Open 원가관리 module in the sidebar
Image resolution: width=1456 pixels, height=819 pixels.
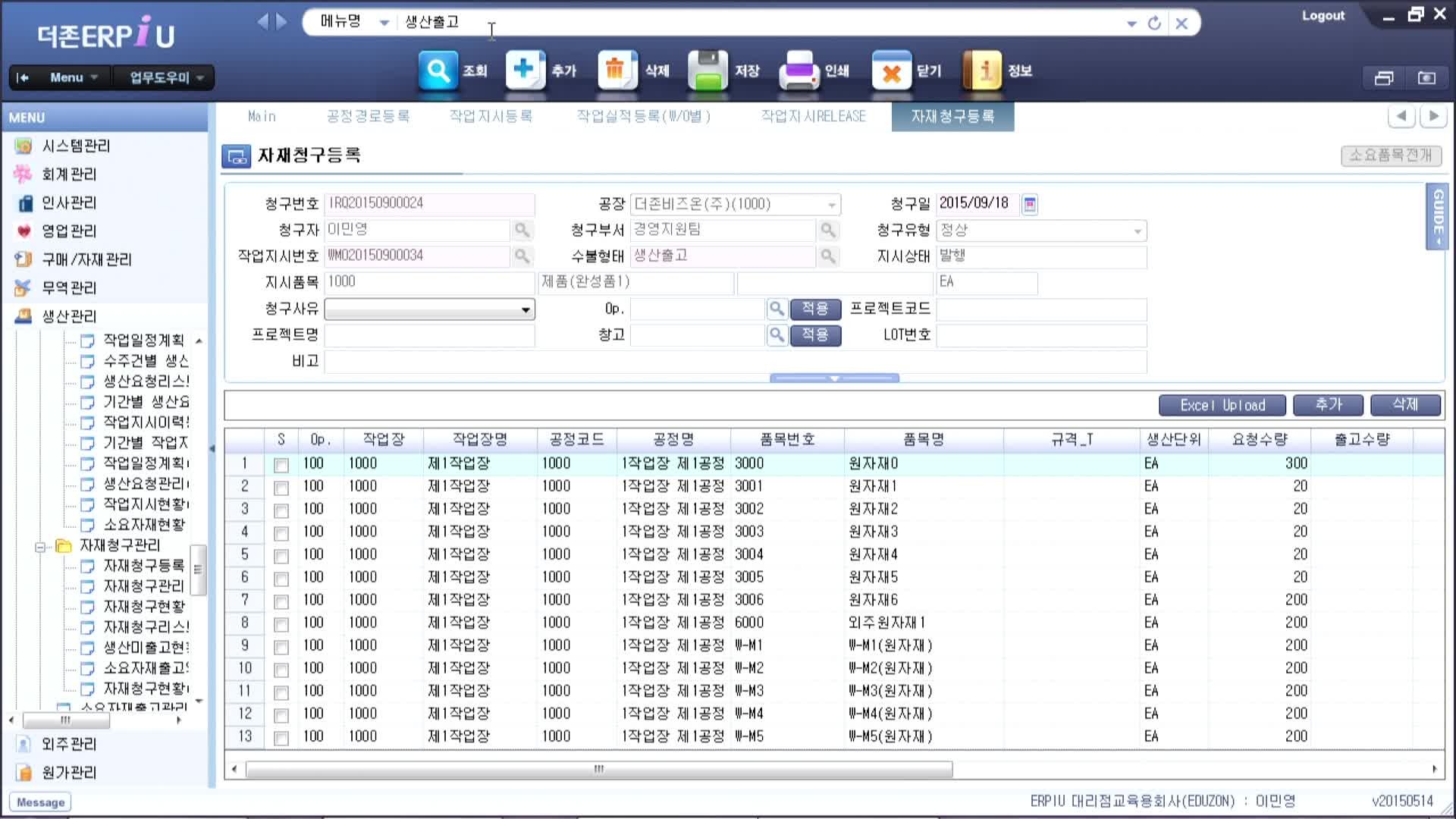[69, 773]
